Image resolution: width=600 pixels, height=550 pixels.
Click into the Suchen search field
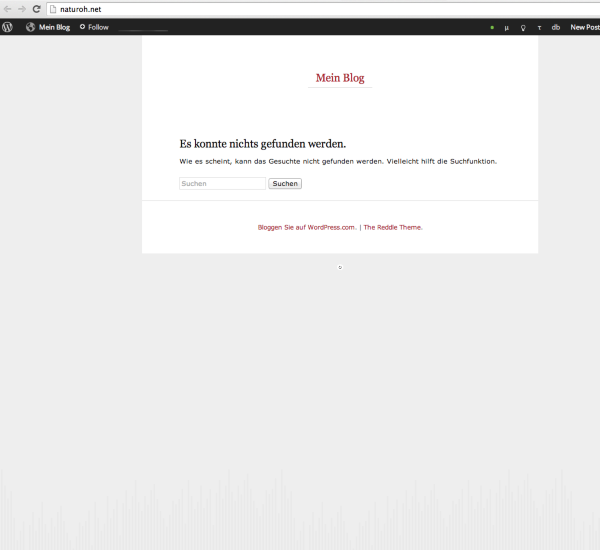(x=222, y=183)
